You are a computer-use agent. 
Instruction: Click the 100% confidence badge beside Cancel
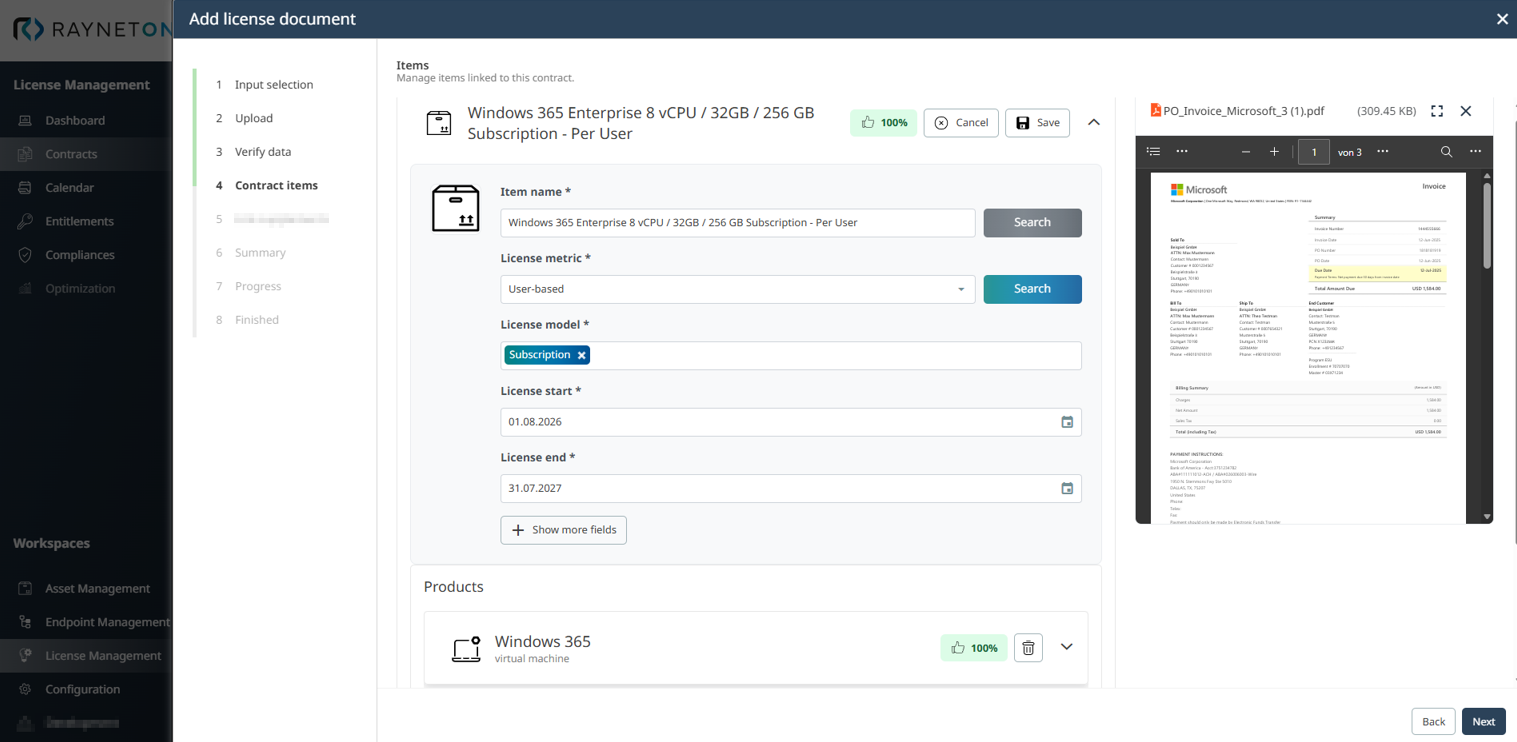(x=883, y=123)
